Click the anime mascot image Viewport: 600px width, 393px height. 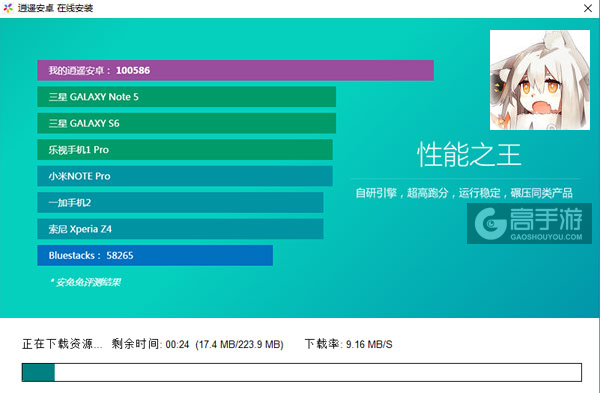[540, 80]
